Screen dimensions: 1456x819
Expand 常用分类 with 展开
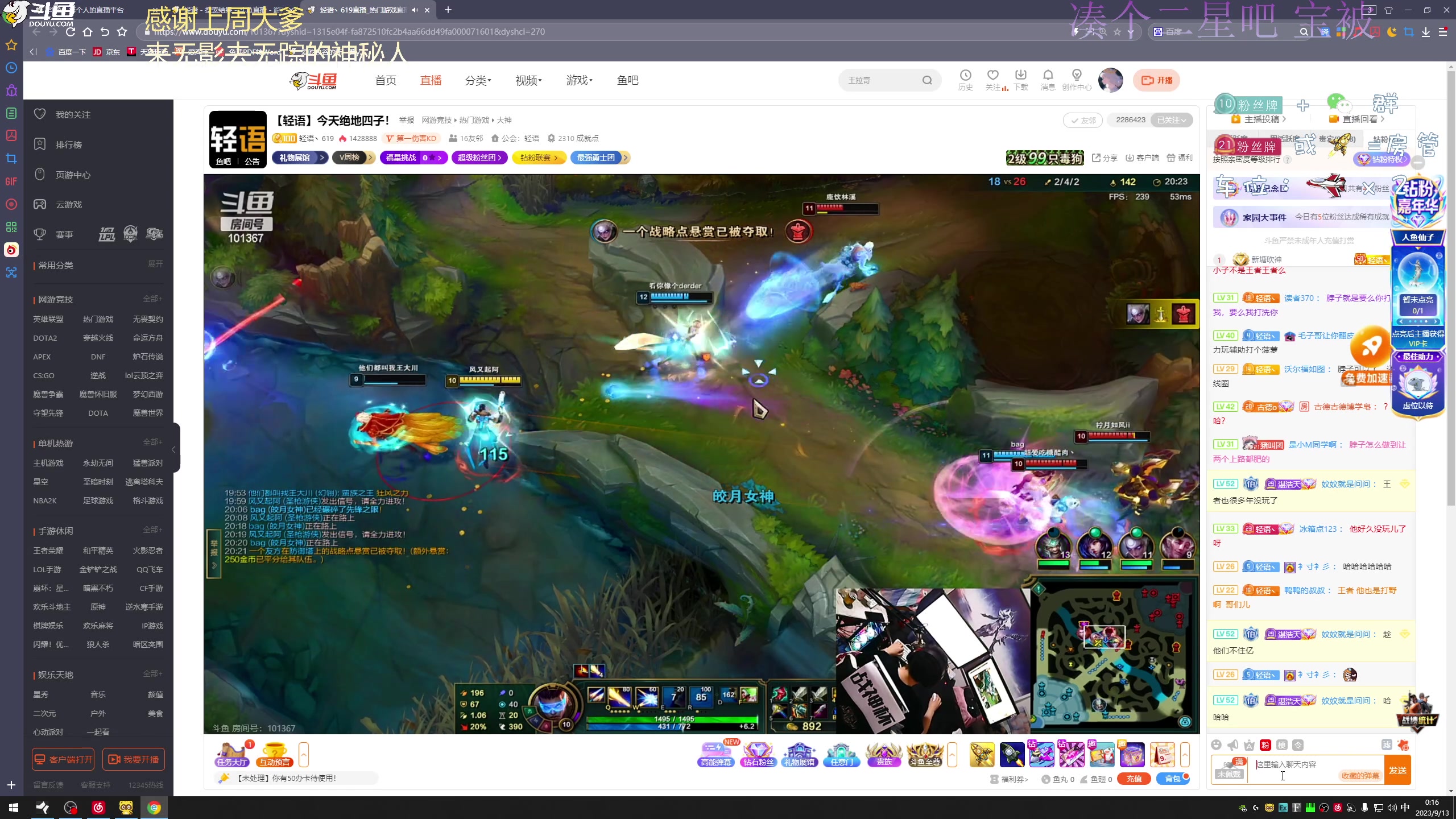(155, 264)
